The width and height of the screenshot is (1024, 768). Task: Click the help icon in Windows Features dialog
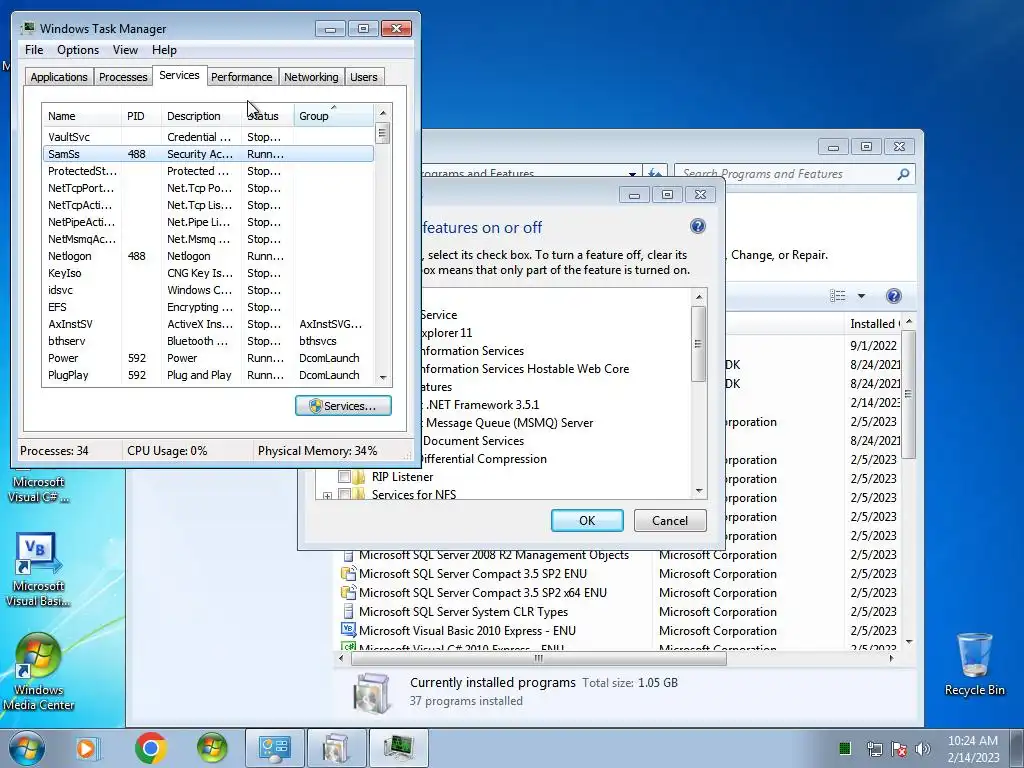click(697, 227)
